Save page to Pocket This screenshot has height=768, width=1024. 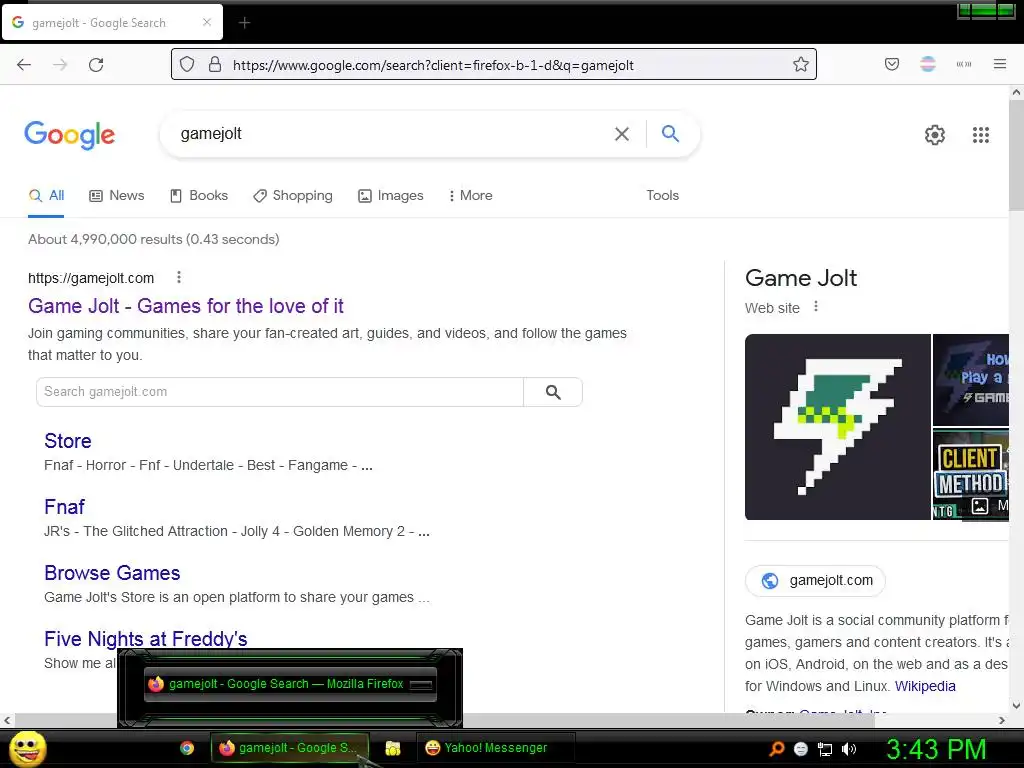(x=891, y=64)
